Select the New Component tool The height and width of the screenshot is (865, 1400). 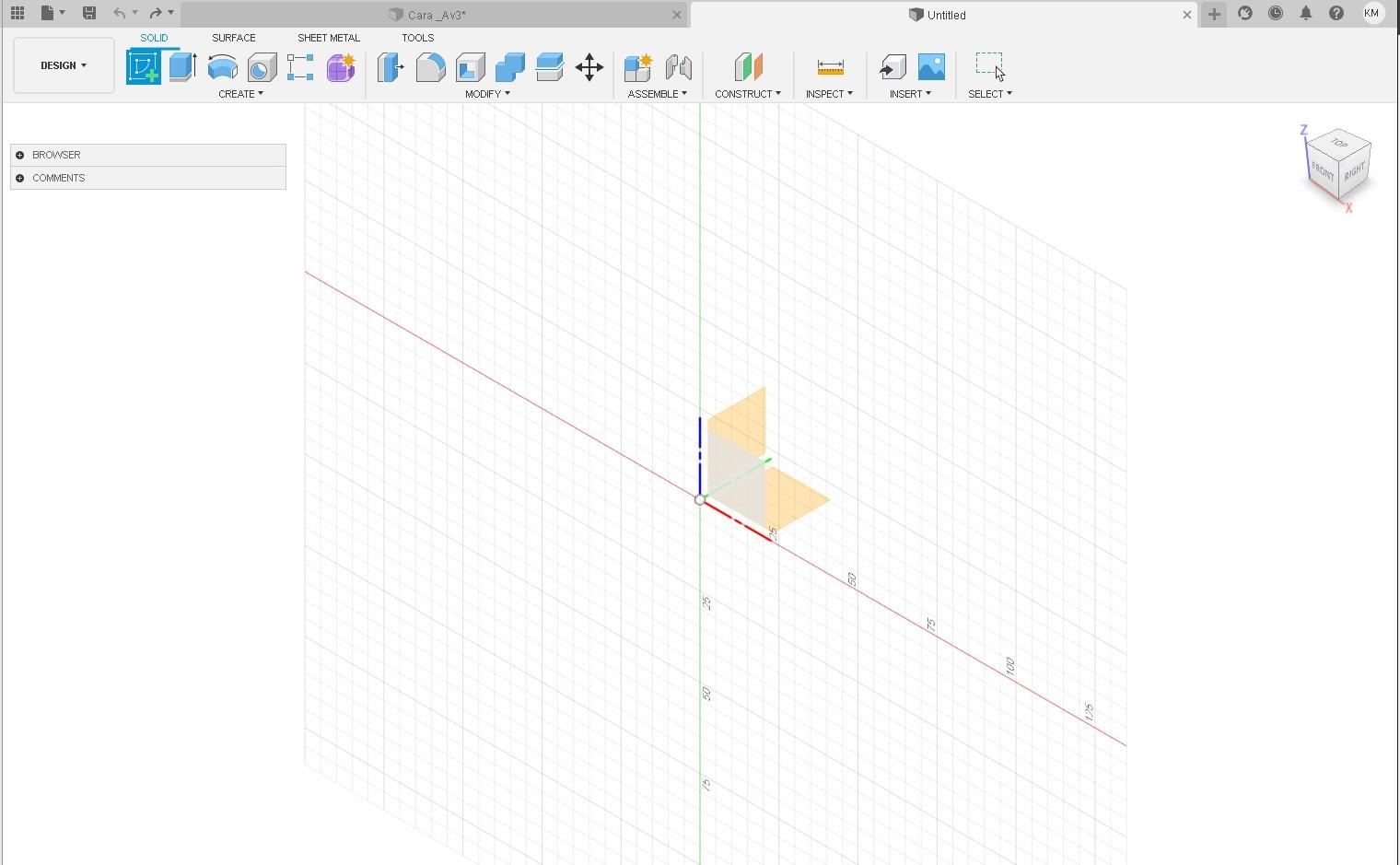tap(637, 67)
